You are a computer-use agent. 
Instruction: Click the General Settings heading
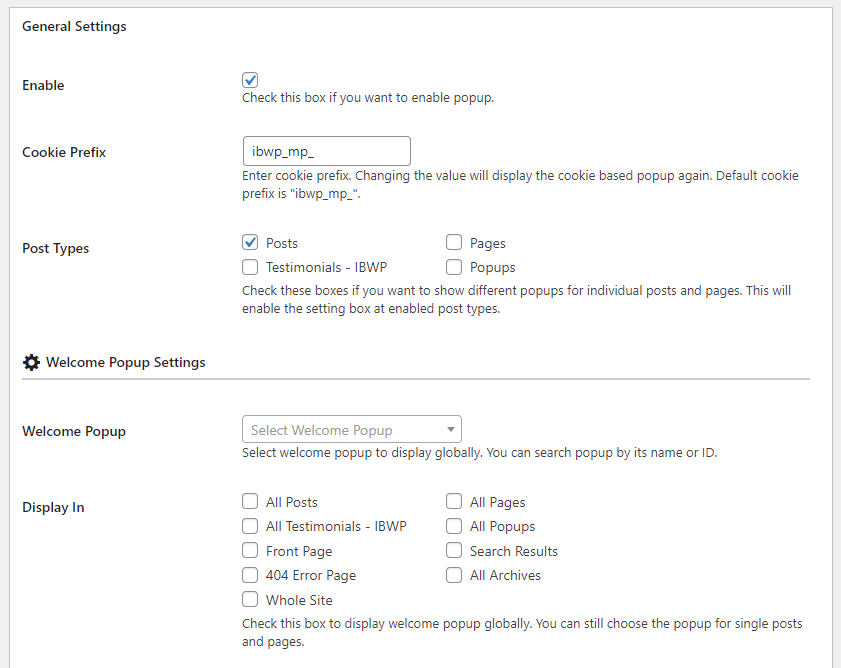(74, 26)
